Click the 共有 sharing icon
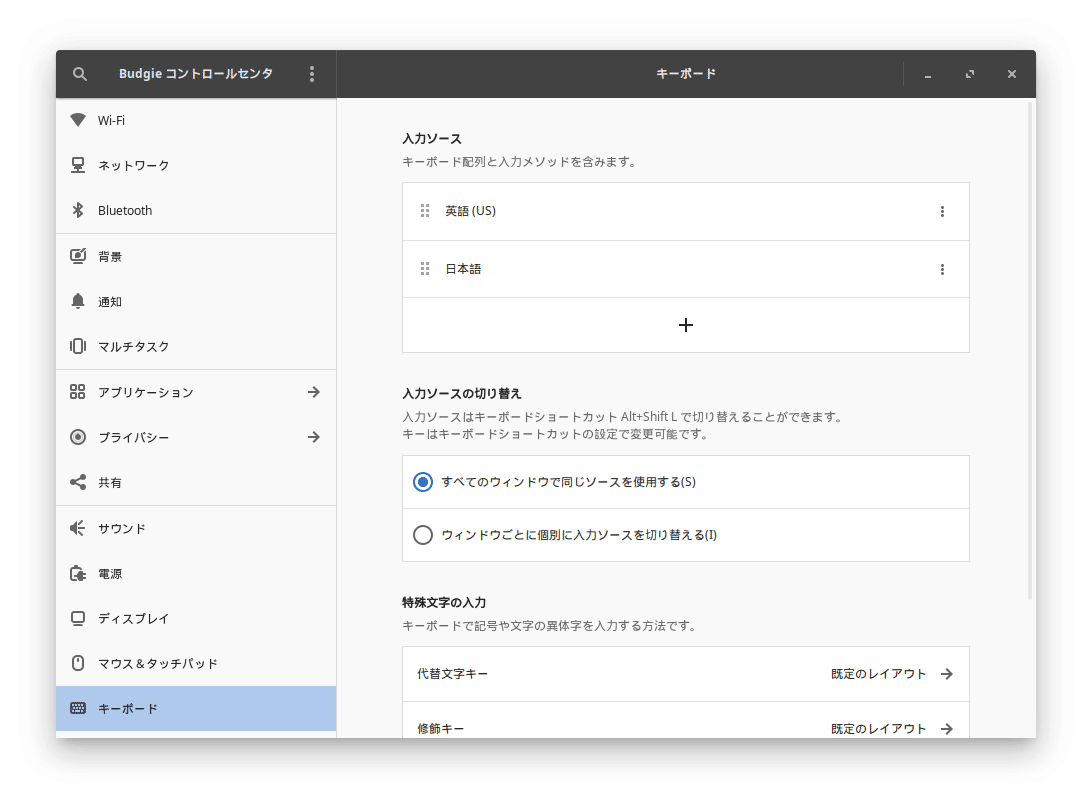 click(x=78, y=483)
